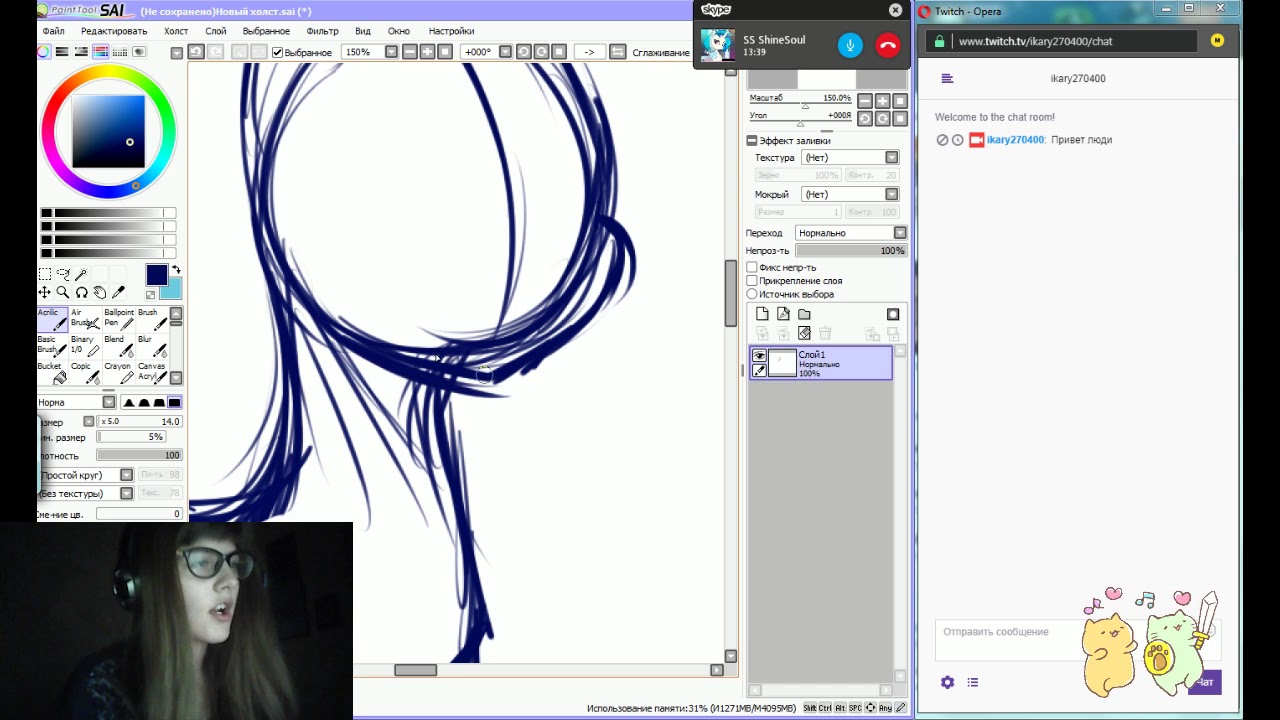Select the Crayon tool
The image size is (1280, 720).
coord(118,373)
